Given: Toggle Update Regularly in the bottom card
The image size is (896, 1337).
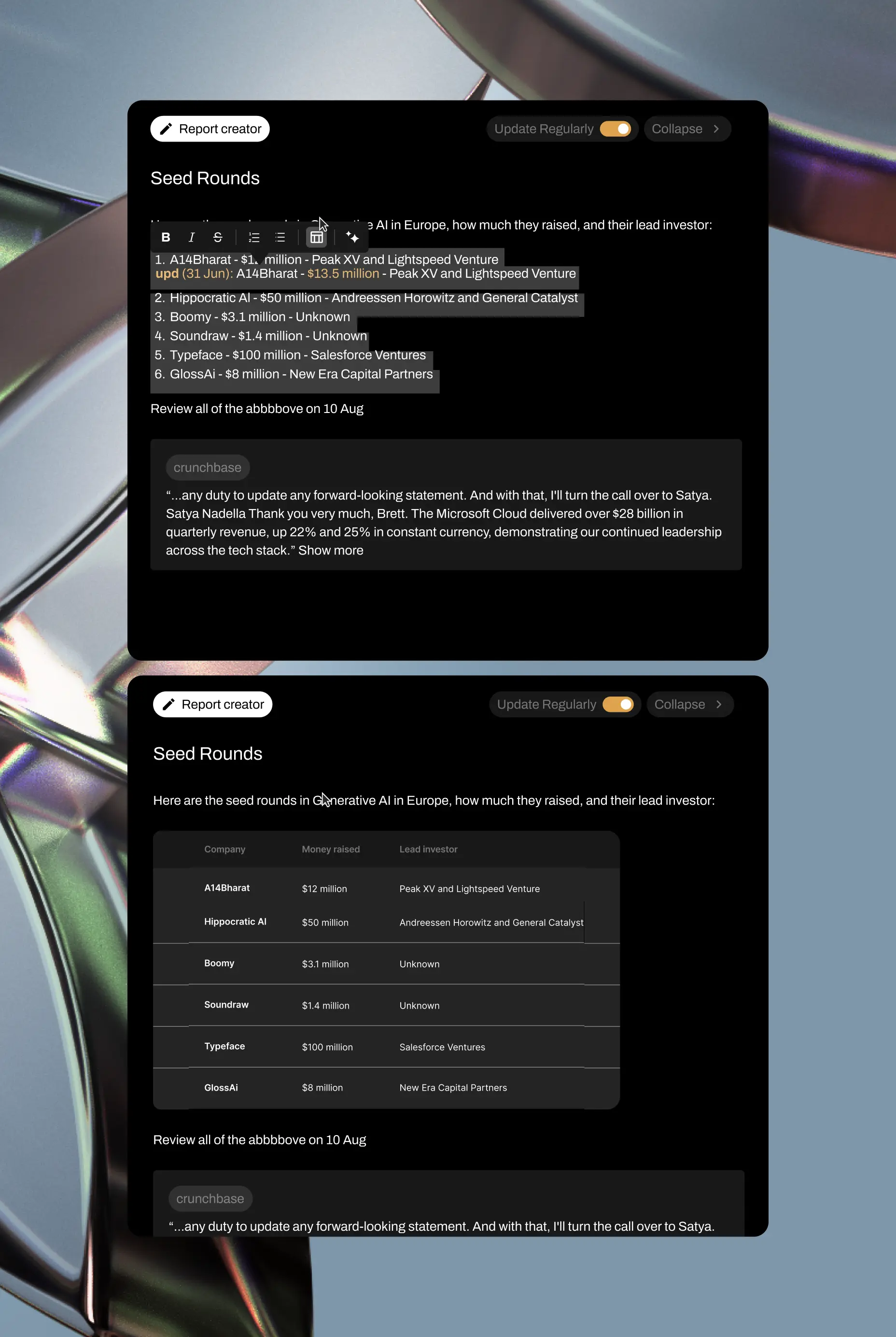Looking at the screenshot, I should pos(618,704).
